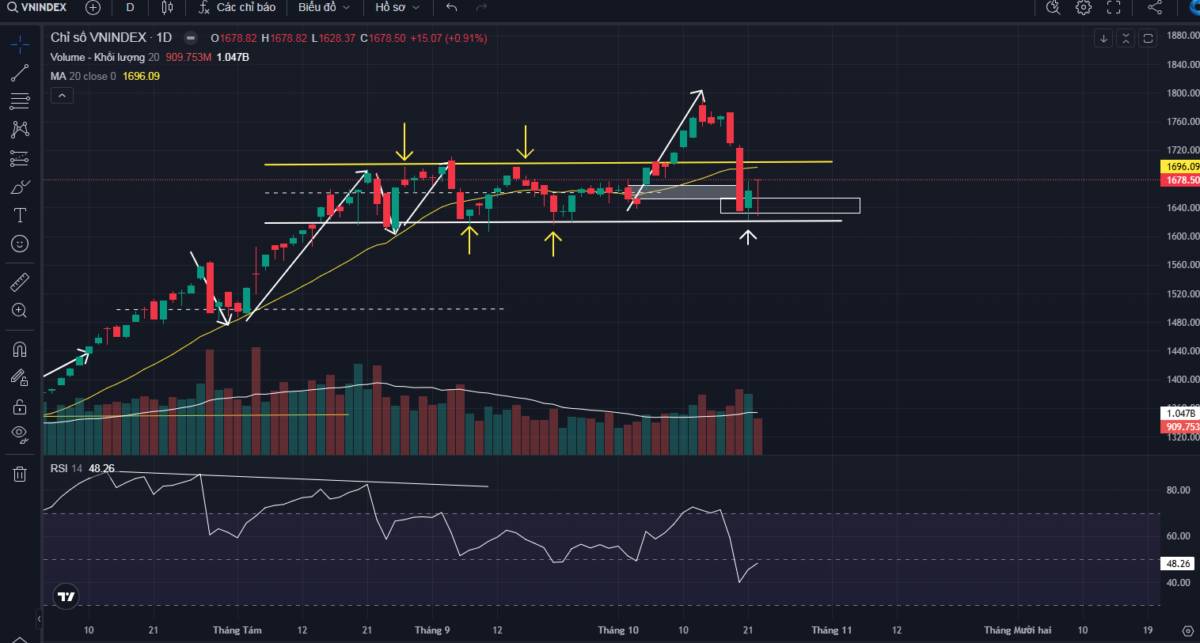Screen dimensions: 1200x643
Task: Click the undo arrow
Action: coord(450,8)
